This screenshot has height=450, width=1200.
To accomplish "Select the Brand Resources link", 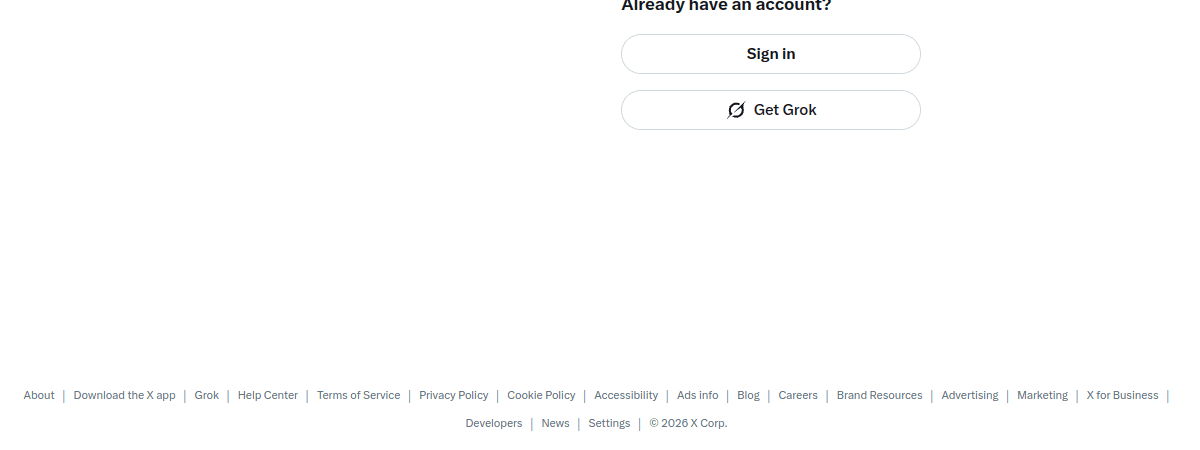I will click(x=879, y=395).
